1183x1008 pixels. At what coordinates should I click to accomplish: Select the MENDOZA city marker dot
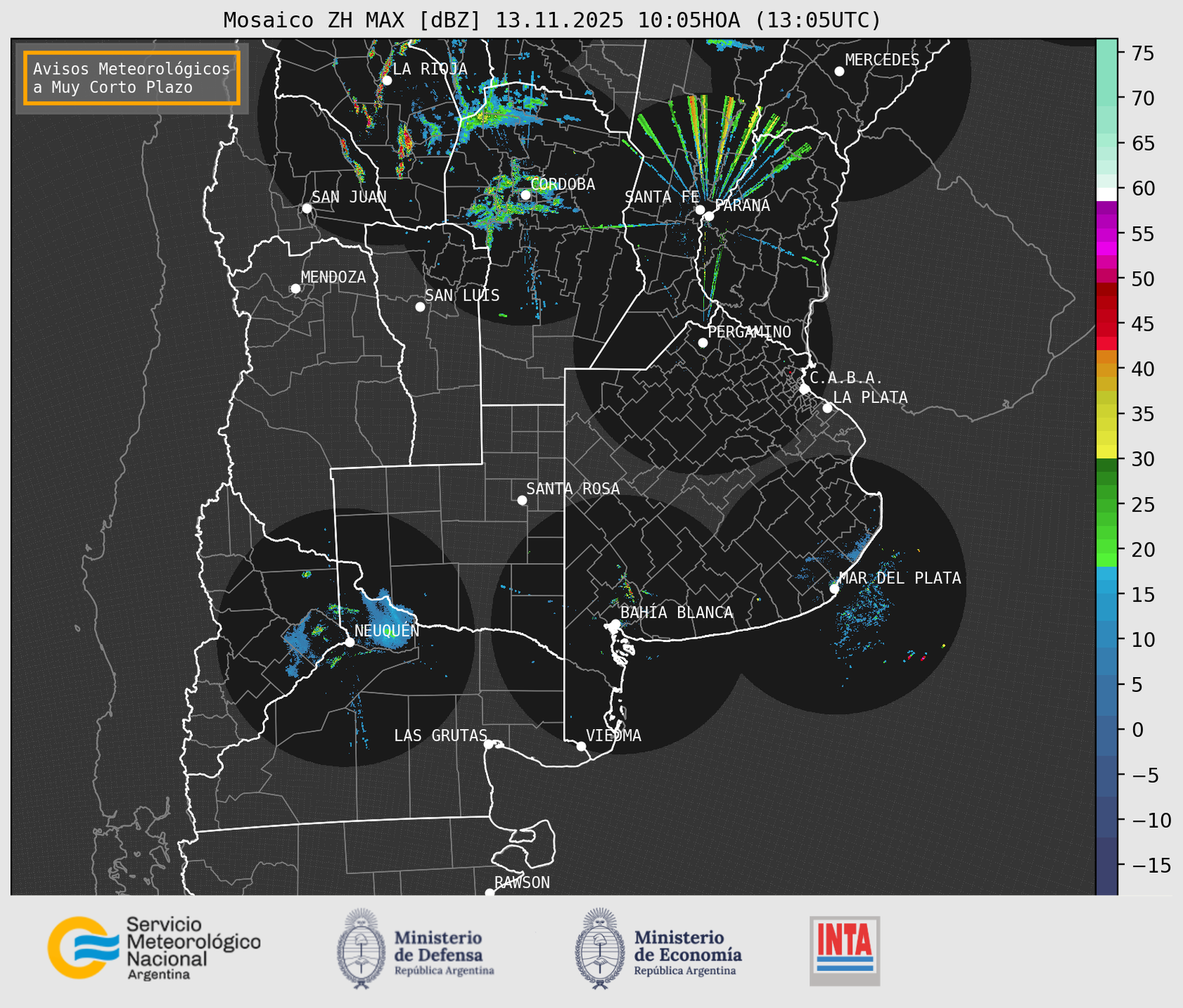295,289
